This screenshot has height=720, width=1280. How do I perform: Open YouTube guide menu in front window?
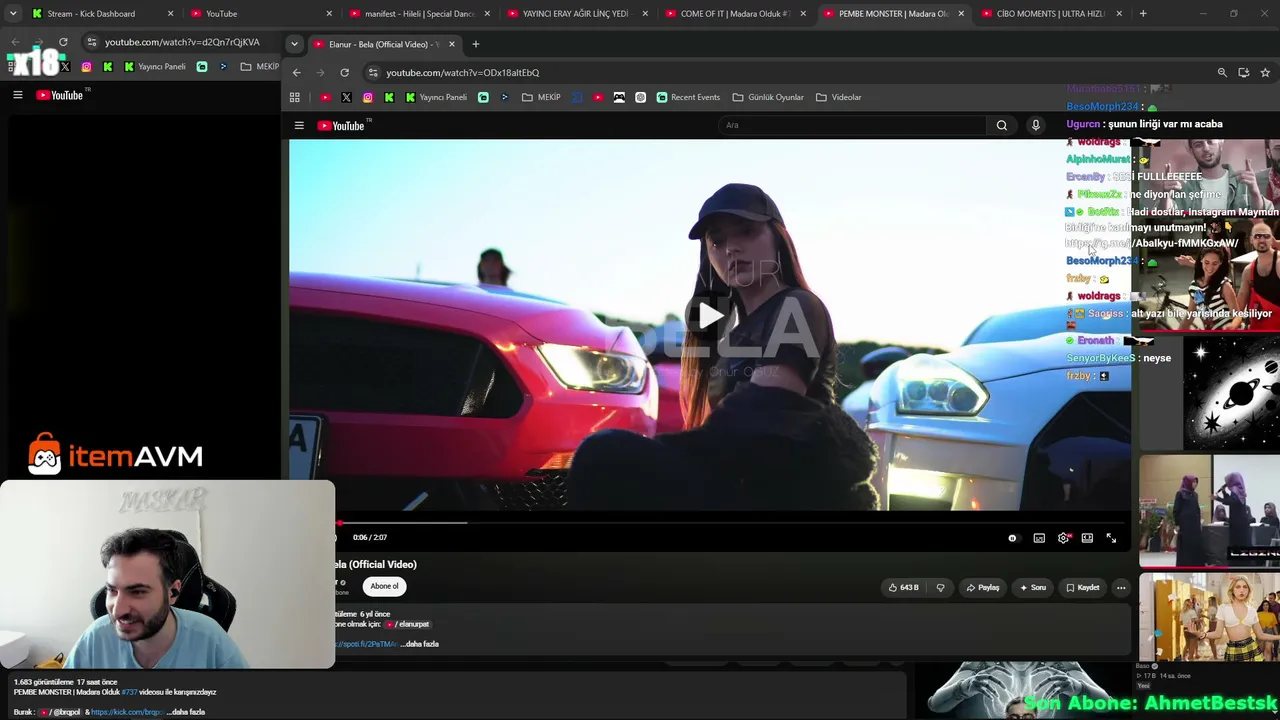click(x=299, y=125)
